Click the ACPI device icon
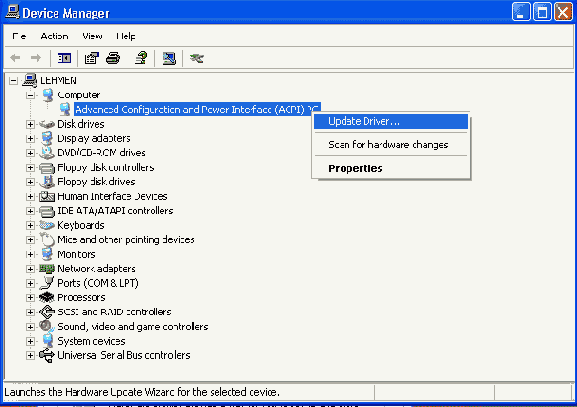 click(65, 109)
